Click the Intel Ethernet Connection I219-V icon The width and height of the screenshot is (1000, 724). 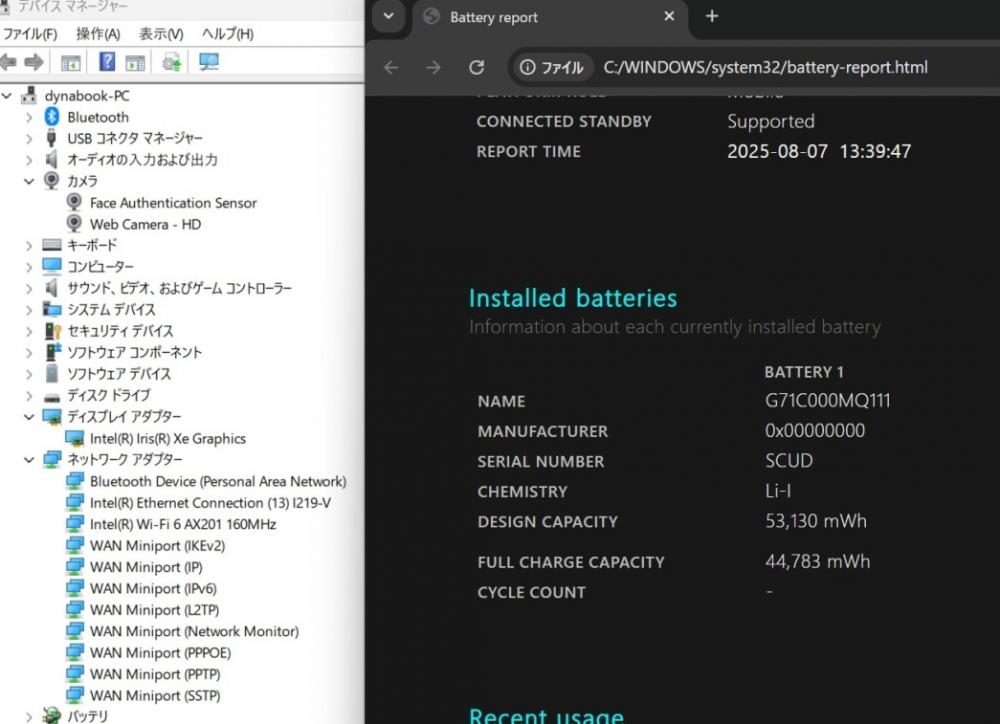(x=75, y=503)
